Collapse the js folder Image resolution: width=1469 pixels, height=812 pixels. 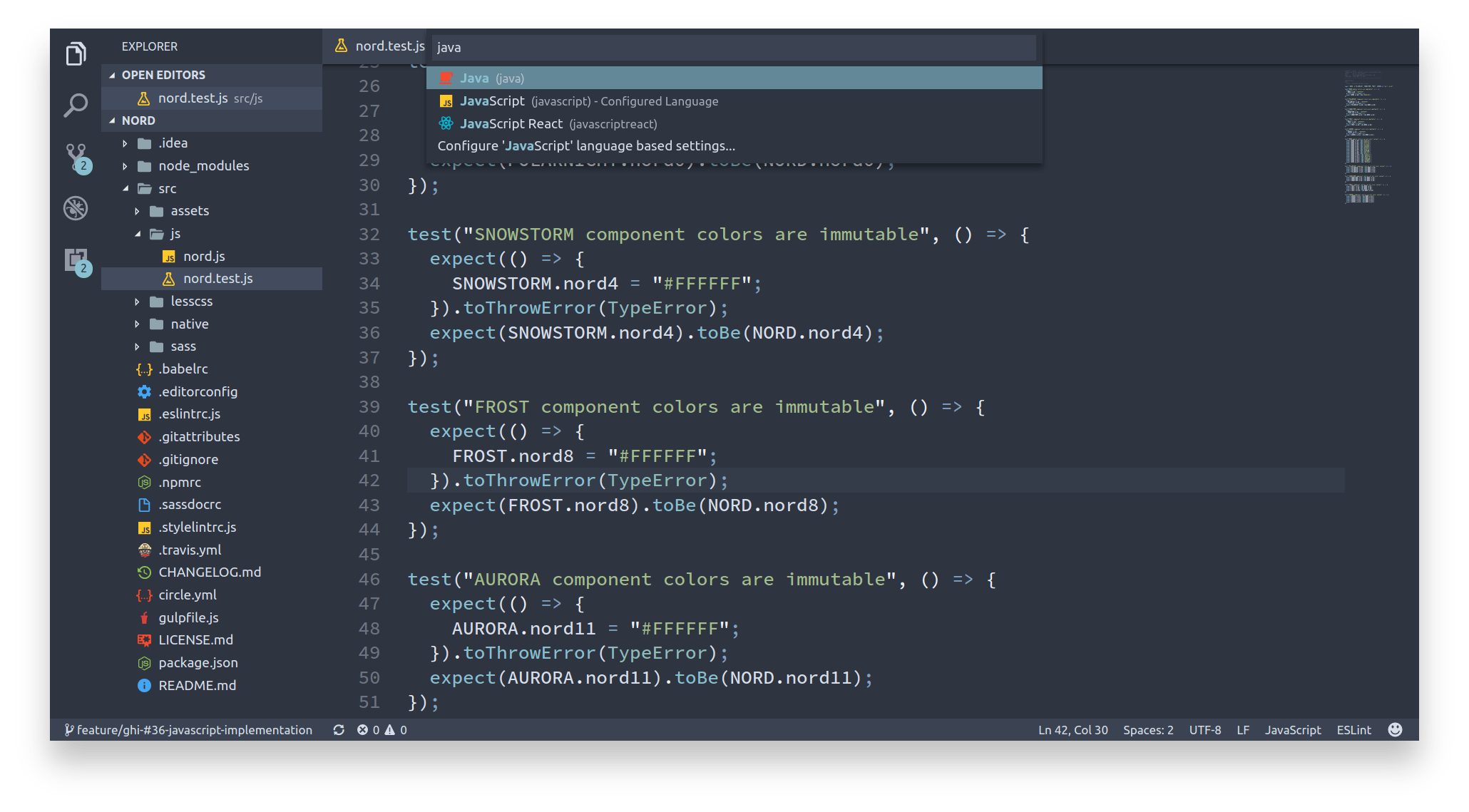pyautogui.click(x=137, y=234)
